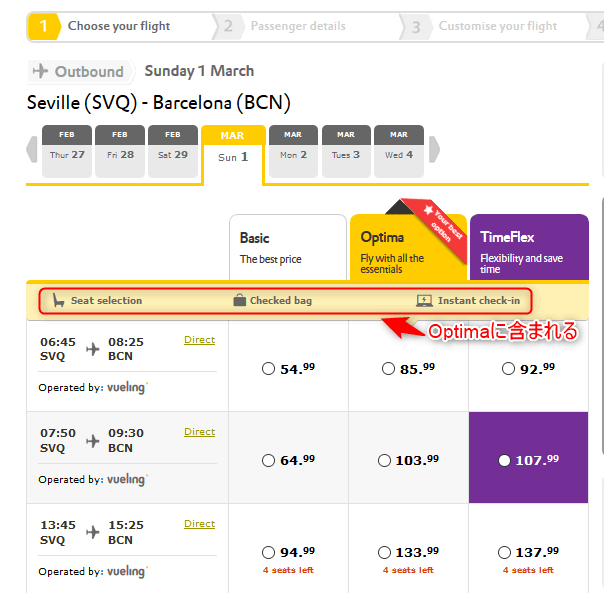Screen dimensions: 604x593
Task: Switch to Fri 28 Feb date tab
Action: (120, 152)
